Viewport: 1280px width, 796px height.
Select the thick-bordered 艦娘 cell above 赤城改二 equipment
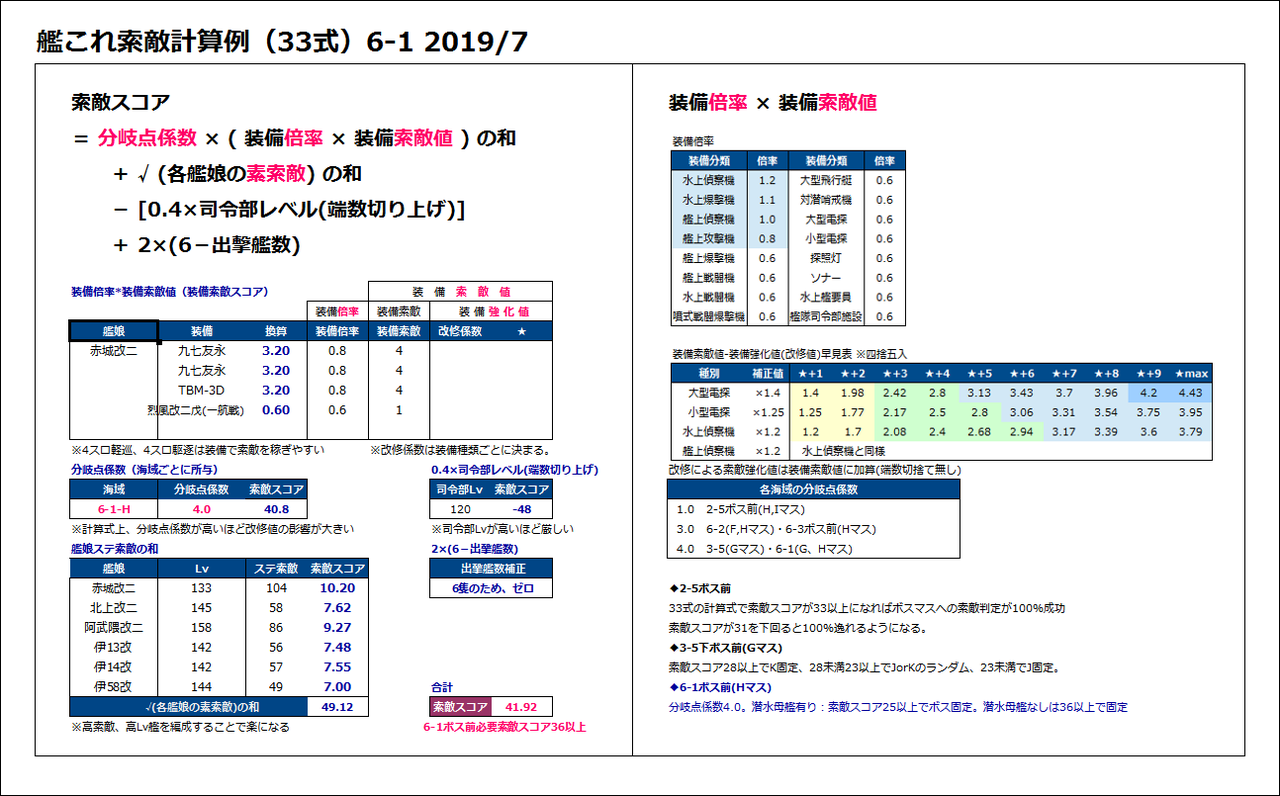click(x=114, y=331)
